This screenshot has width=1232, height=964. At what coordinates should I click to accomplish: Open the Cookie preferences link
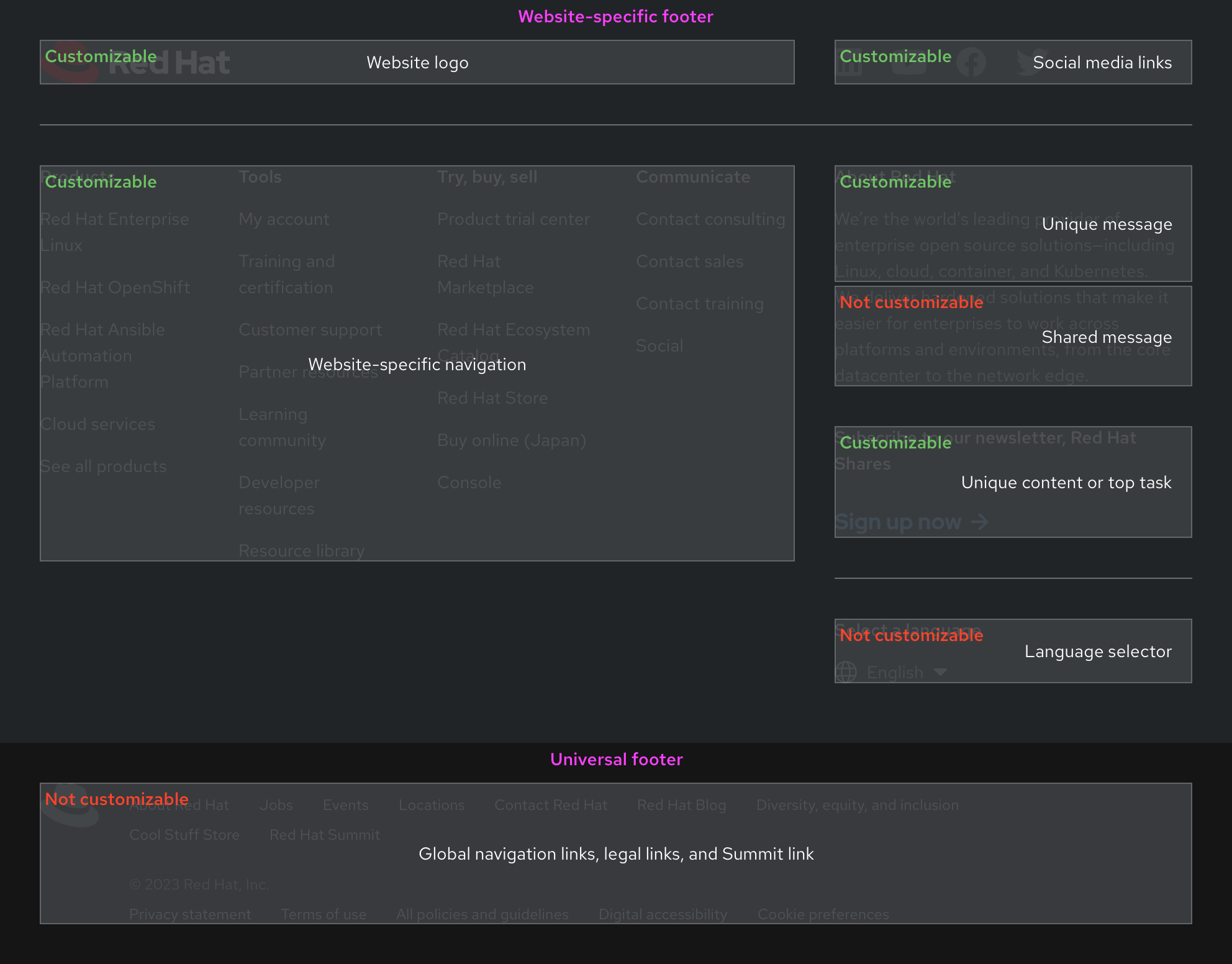tap(823, 914)
